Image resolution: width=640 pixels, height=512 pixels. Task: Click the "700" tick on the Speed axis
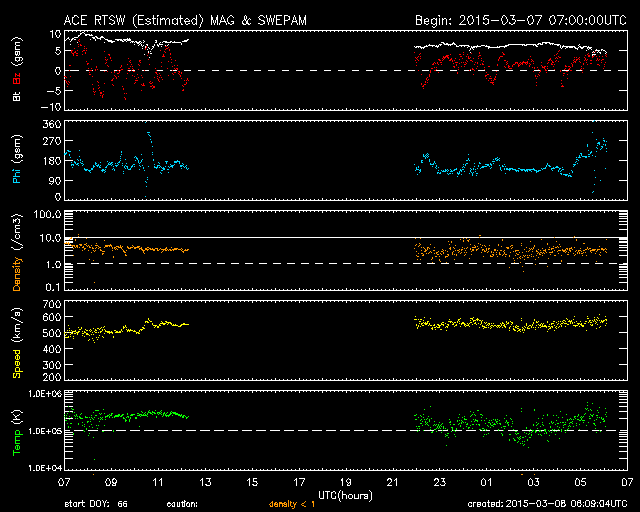pyautogui.click(x=52, y=304)
